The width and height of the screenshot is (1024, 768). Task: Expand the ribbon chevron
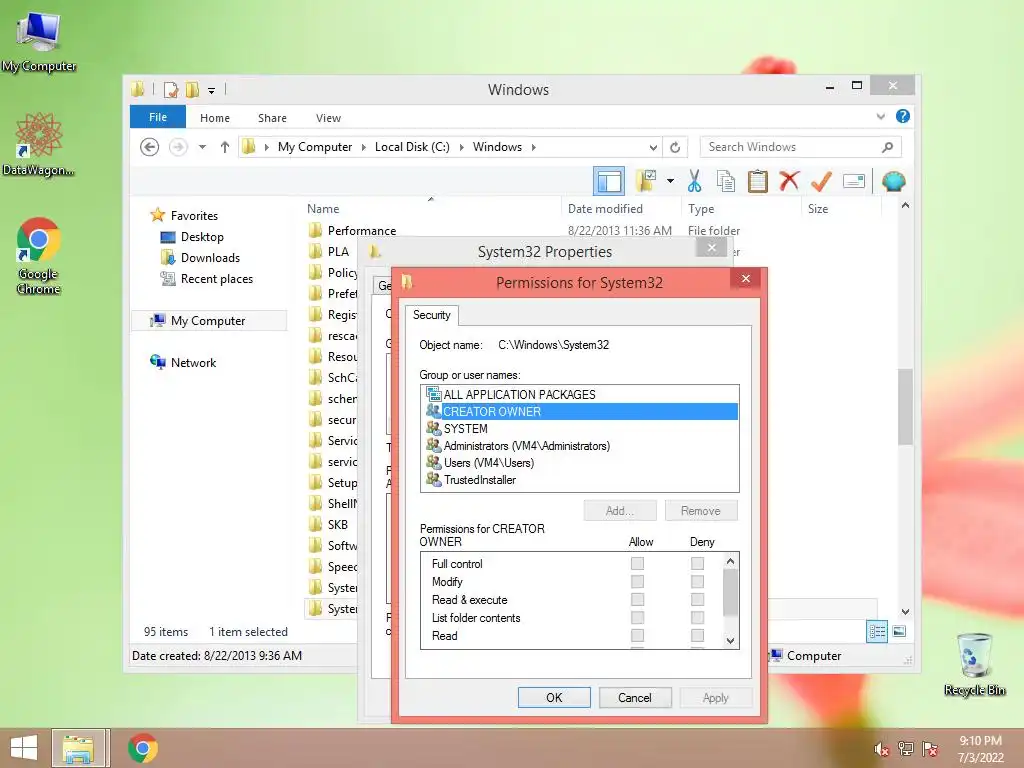(880, 117)
